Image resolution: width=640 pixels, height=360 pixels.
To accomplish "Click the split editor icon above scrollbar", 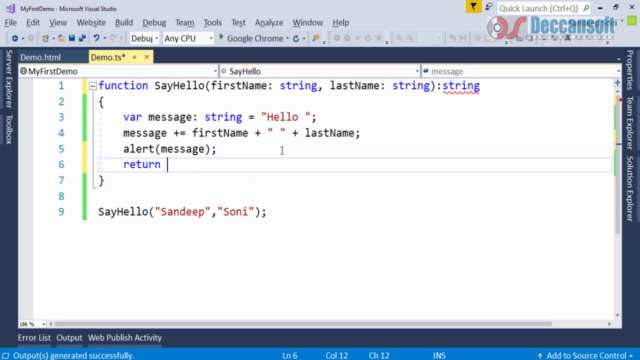I will tap(618, 83).
